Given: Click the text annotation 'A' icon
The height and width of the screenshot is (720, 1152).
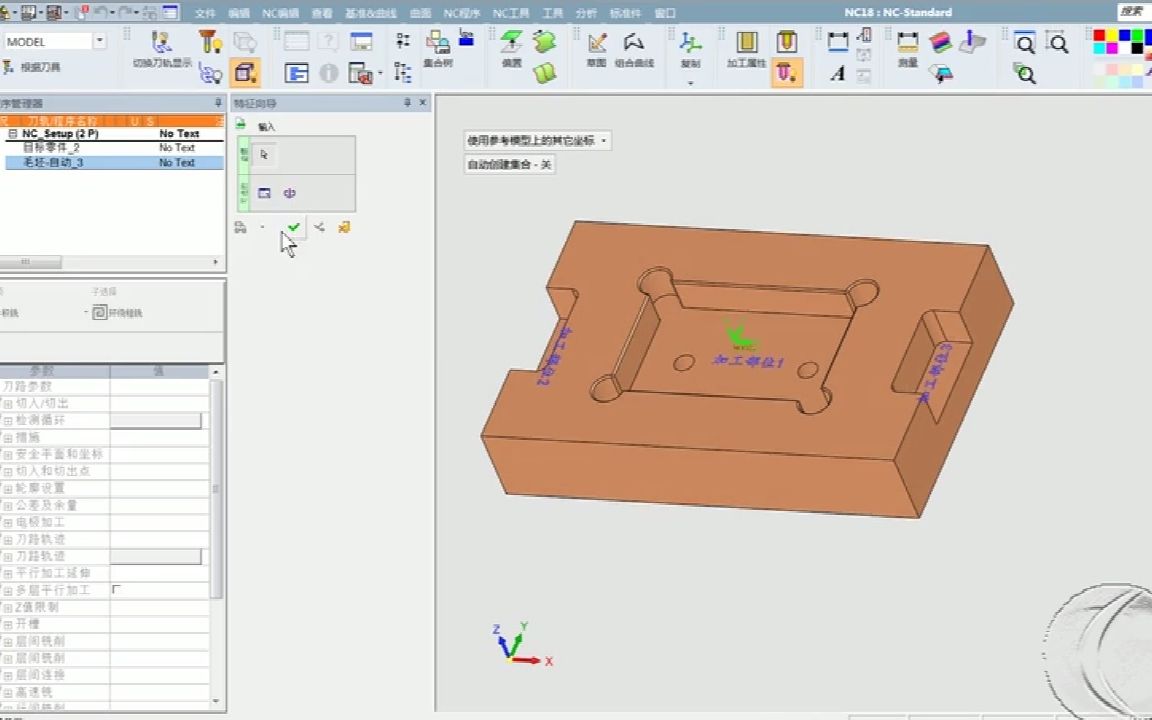Looking at the screenshot, I should point(838,73).
